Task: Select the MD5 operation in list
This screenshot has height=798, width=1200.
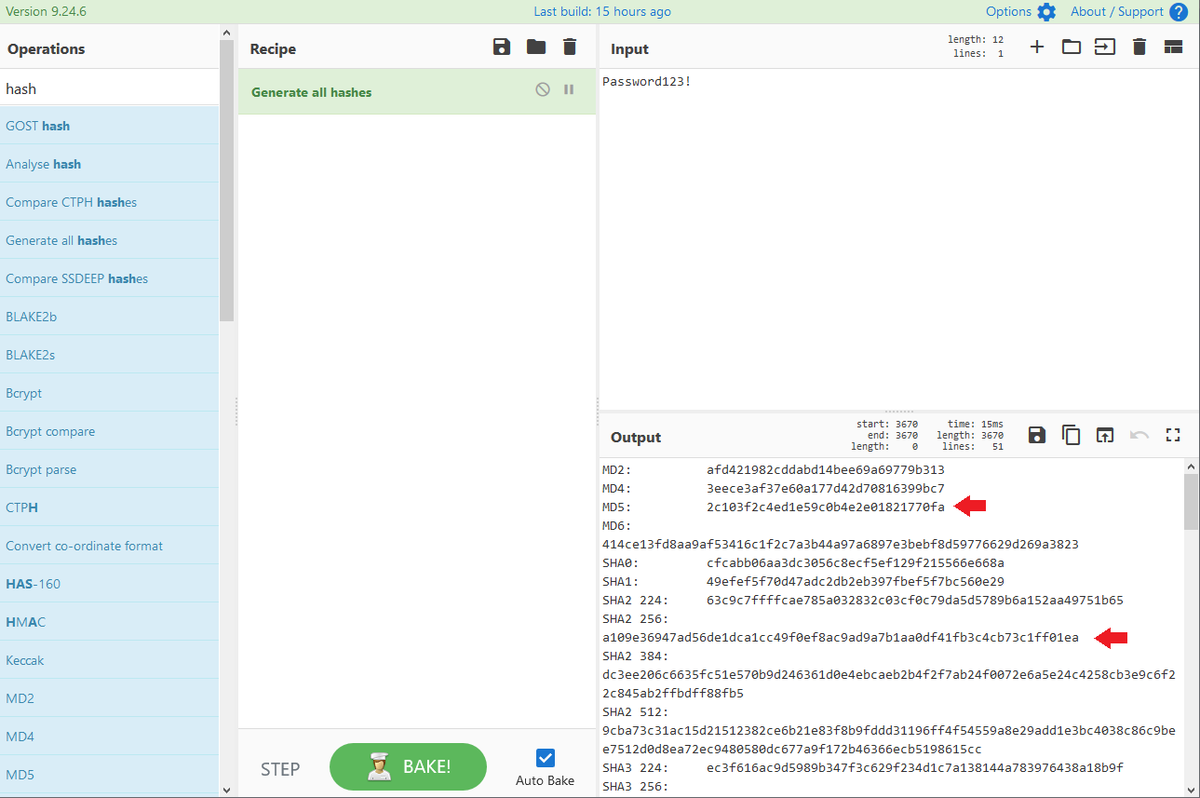Action: coord(109,775)
